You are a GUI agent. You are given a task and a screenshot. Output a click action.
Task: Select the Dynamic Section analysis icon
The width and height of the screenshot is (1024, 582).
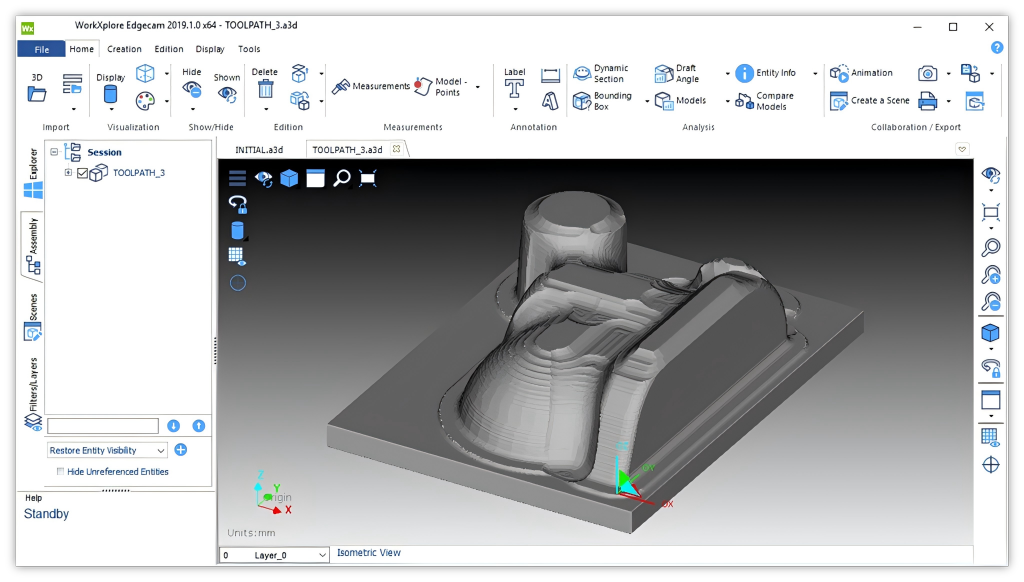581,73
